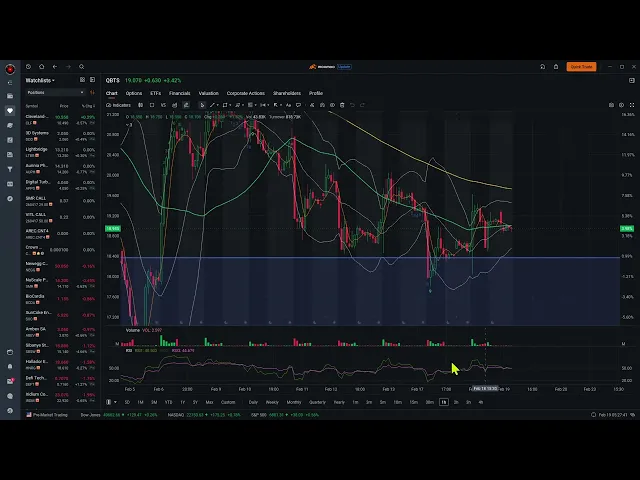
Task: Select the 5D range
Action: point(127,402)
